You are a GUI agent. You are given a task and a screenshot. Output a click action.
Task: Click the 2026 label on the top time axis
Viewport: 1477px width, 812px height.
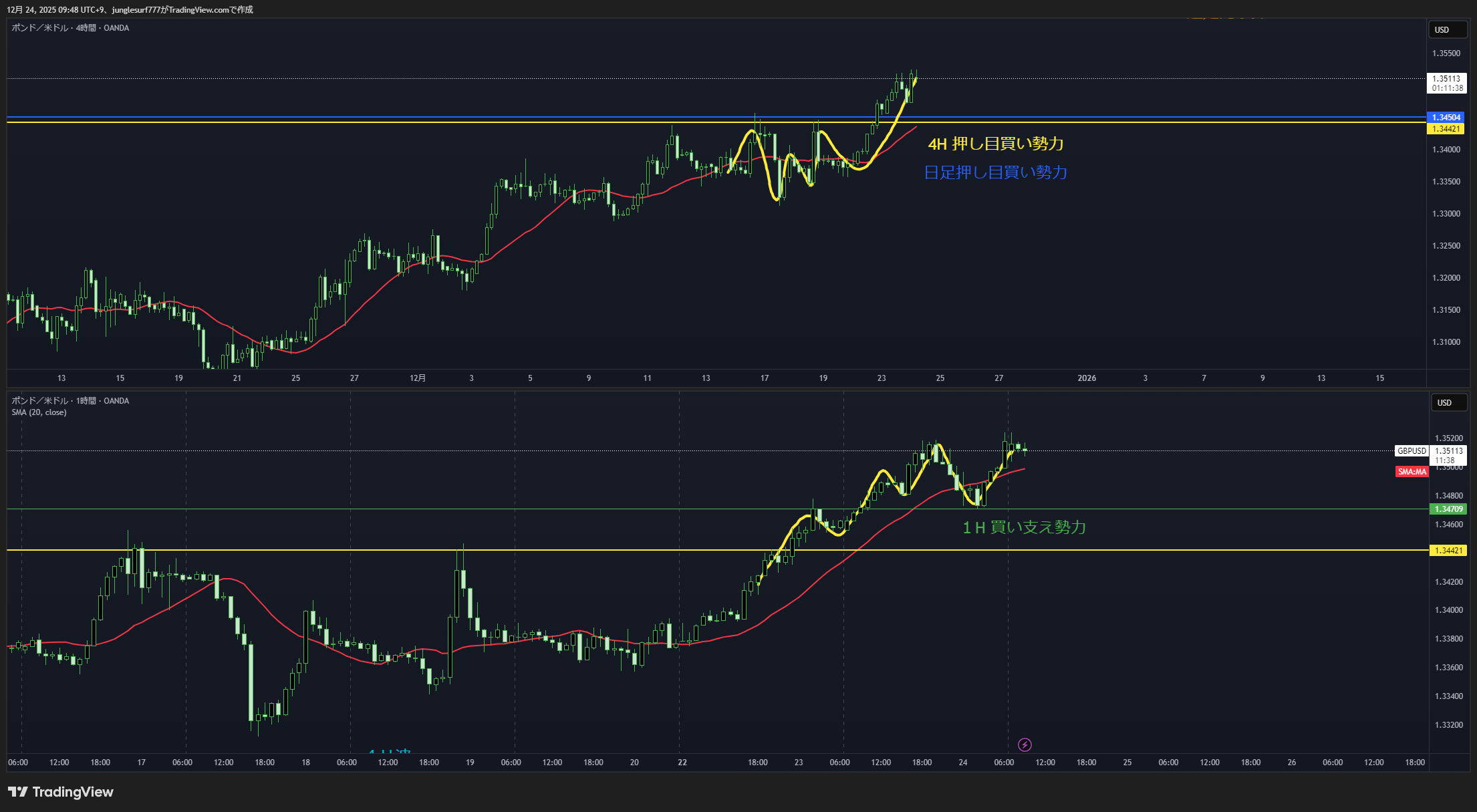pyautogui.click(x=1087, y=378)
